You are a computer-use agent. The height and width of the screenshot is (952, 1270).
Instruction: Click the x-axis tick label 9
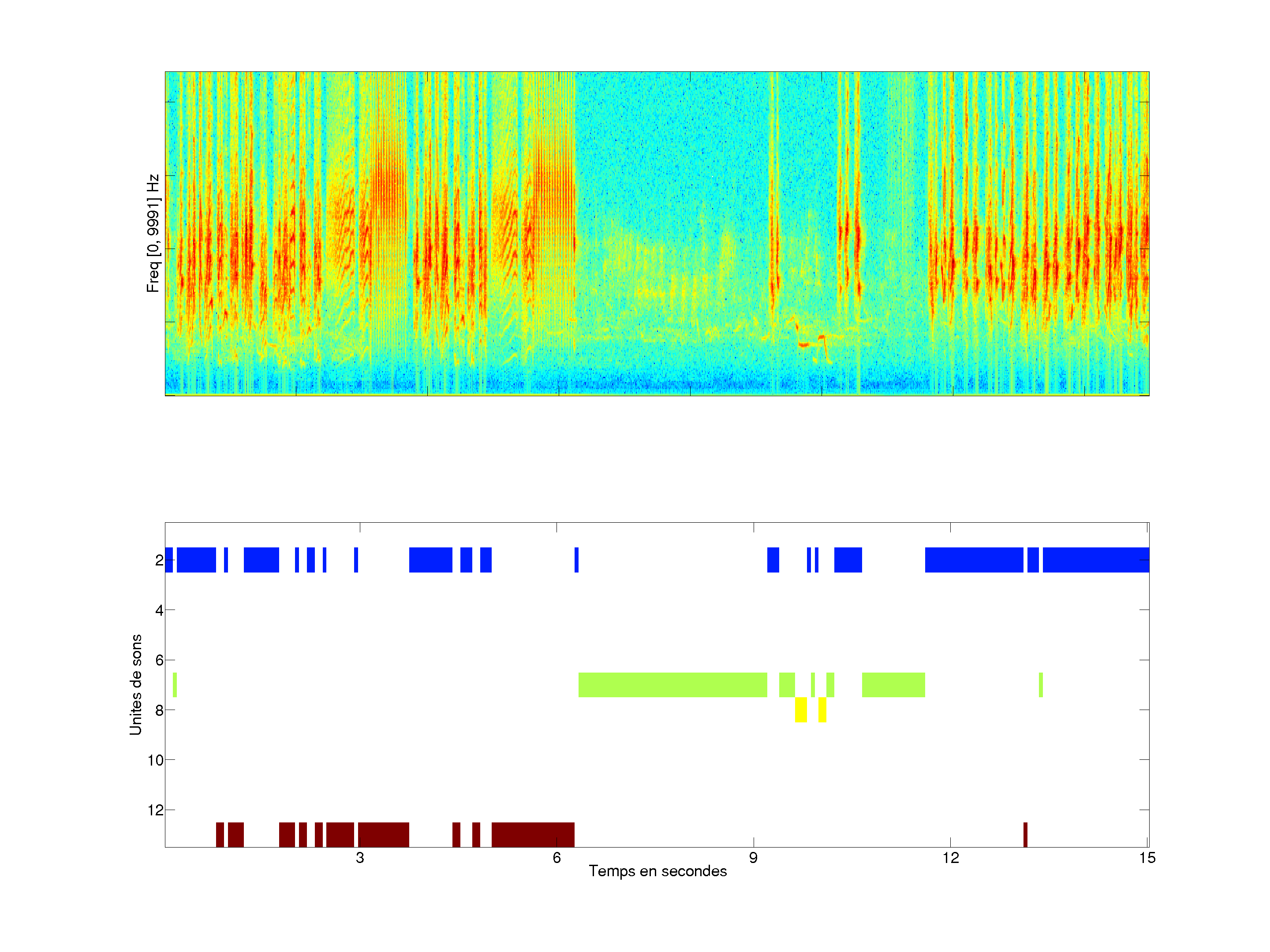(x=753, y=858)
